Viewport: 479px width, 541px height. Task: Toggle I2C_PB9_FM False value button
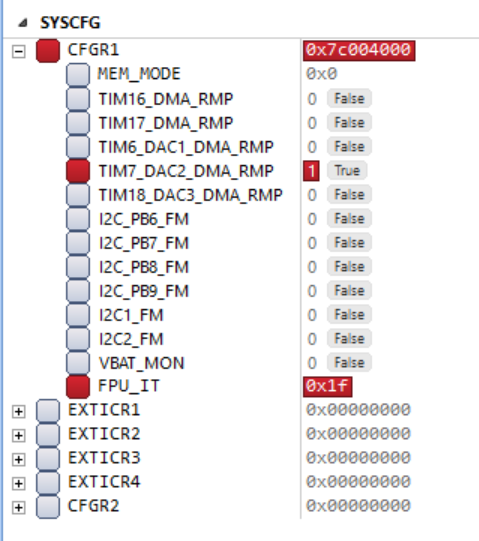[x=349, y=291]
